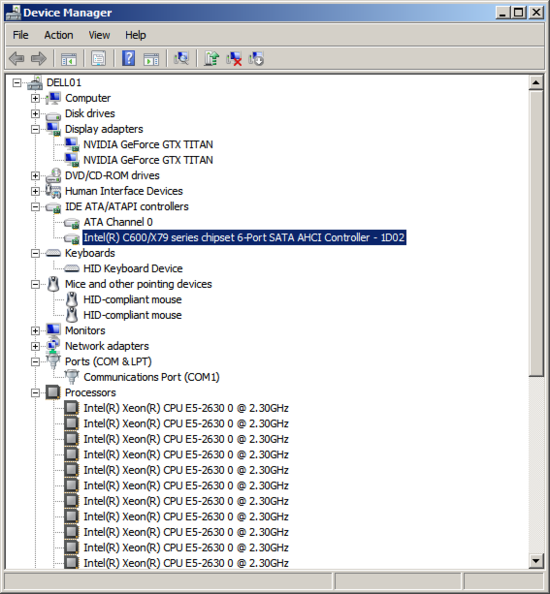This screenshot has height=594, width=550.
Task: Expand the DVD/CD-ROM drives category
Action: click(35, 175)
